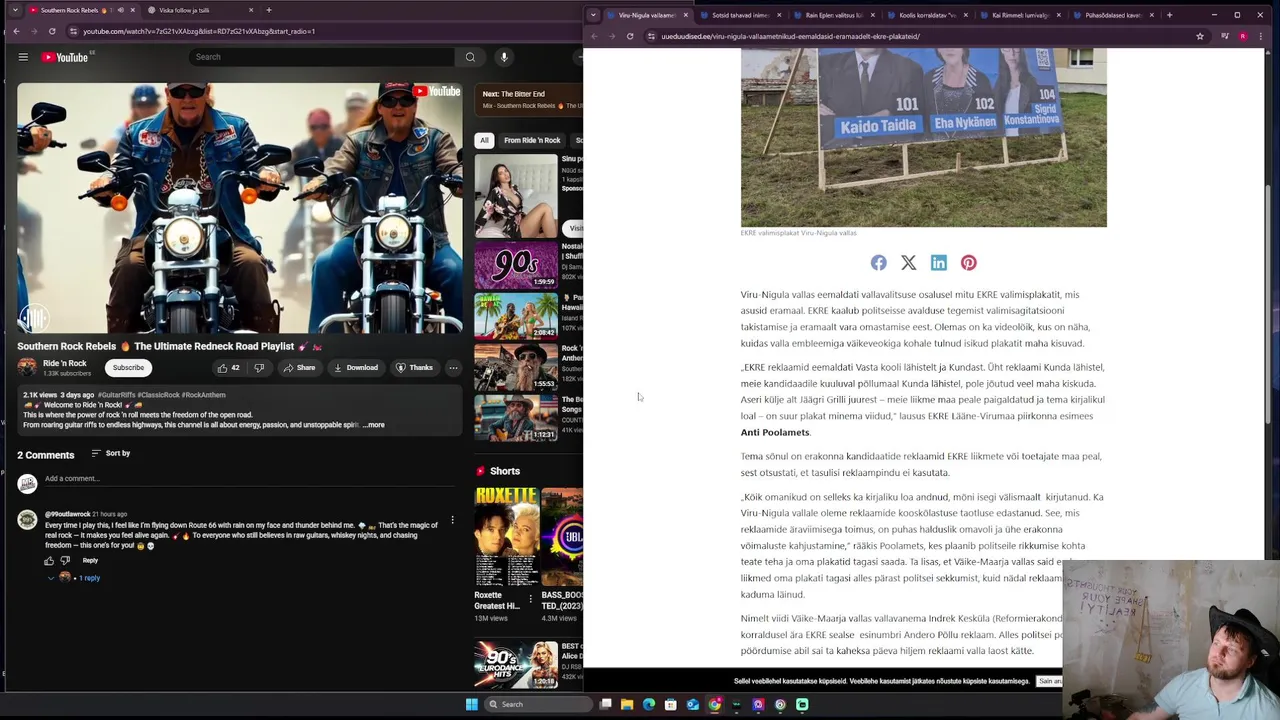
Task: Dislike the @99outlawrock comment
Action: coord(65,561)
